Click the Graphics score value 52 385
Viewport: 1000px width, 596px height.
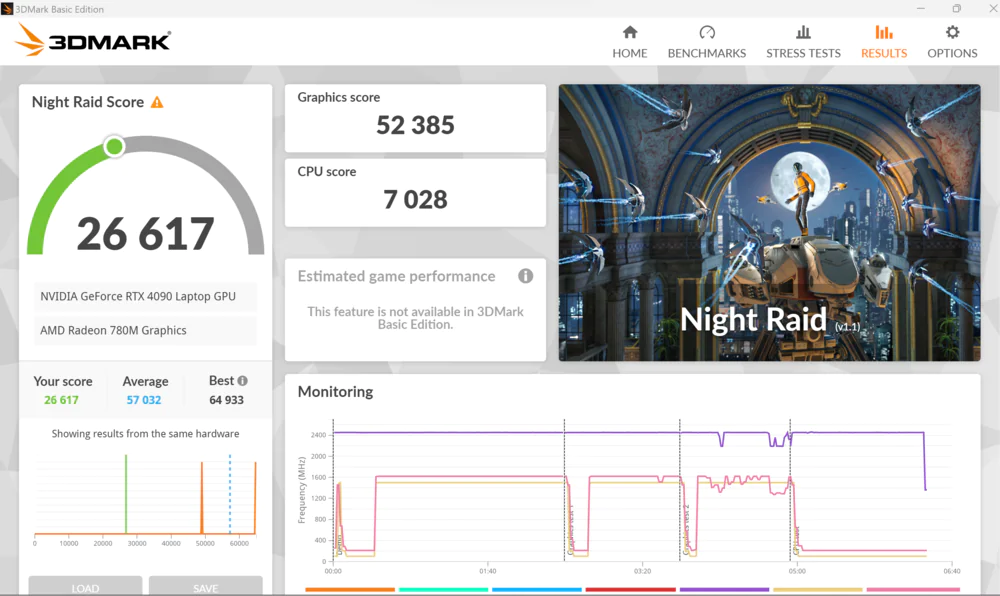point(415,125)
